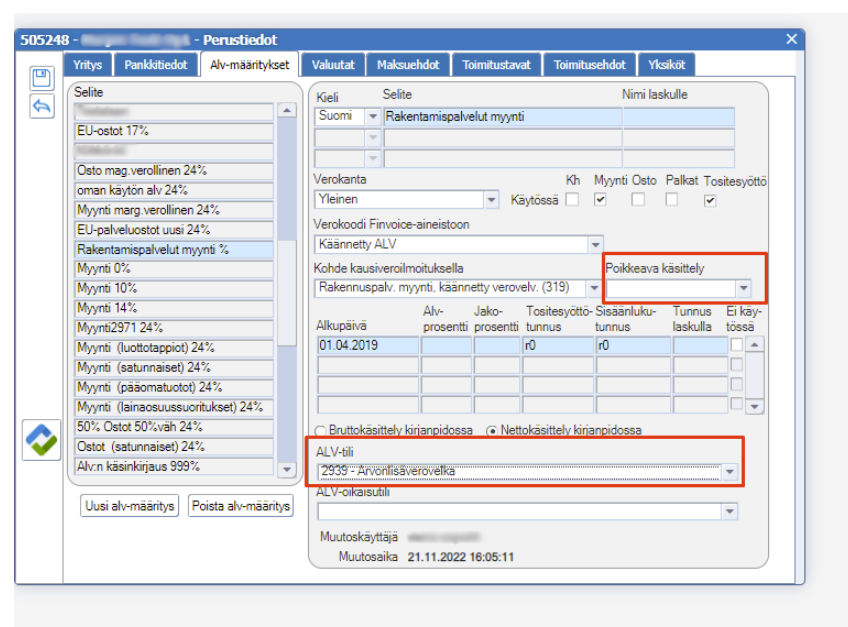Select Myynti (satunnaiset) 24% row
848x627 pixels.
174,368
